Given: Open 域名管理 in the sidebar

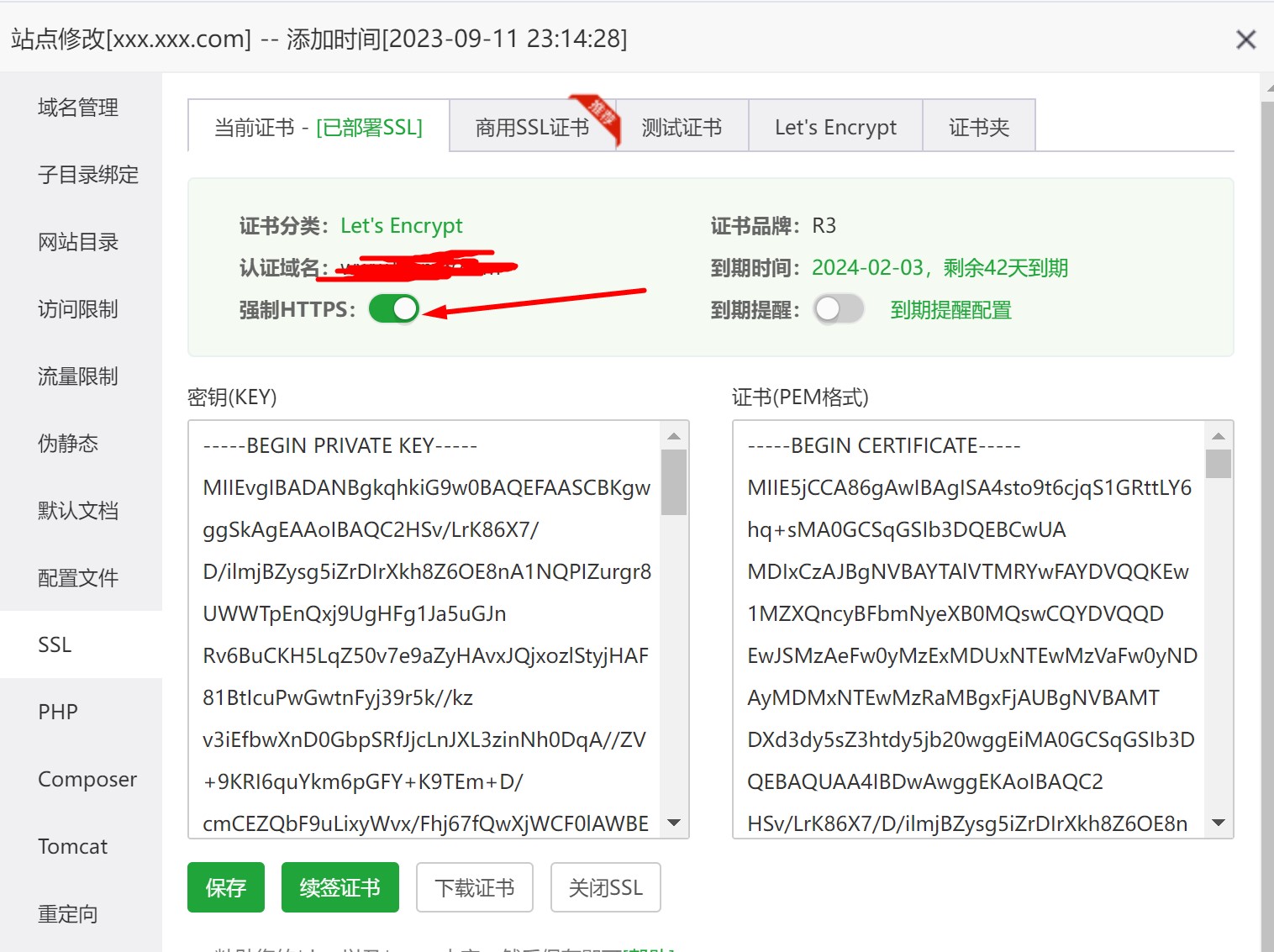Looking at the screenshot, I should [78, 108].
